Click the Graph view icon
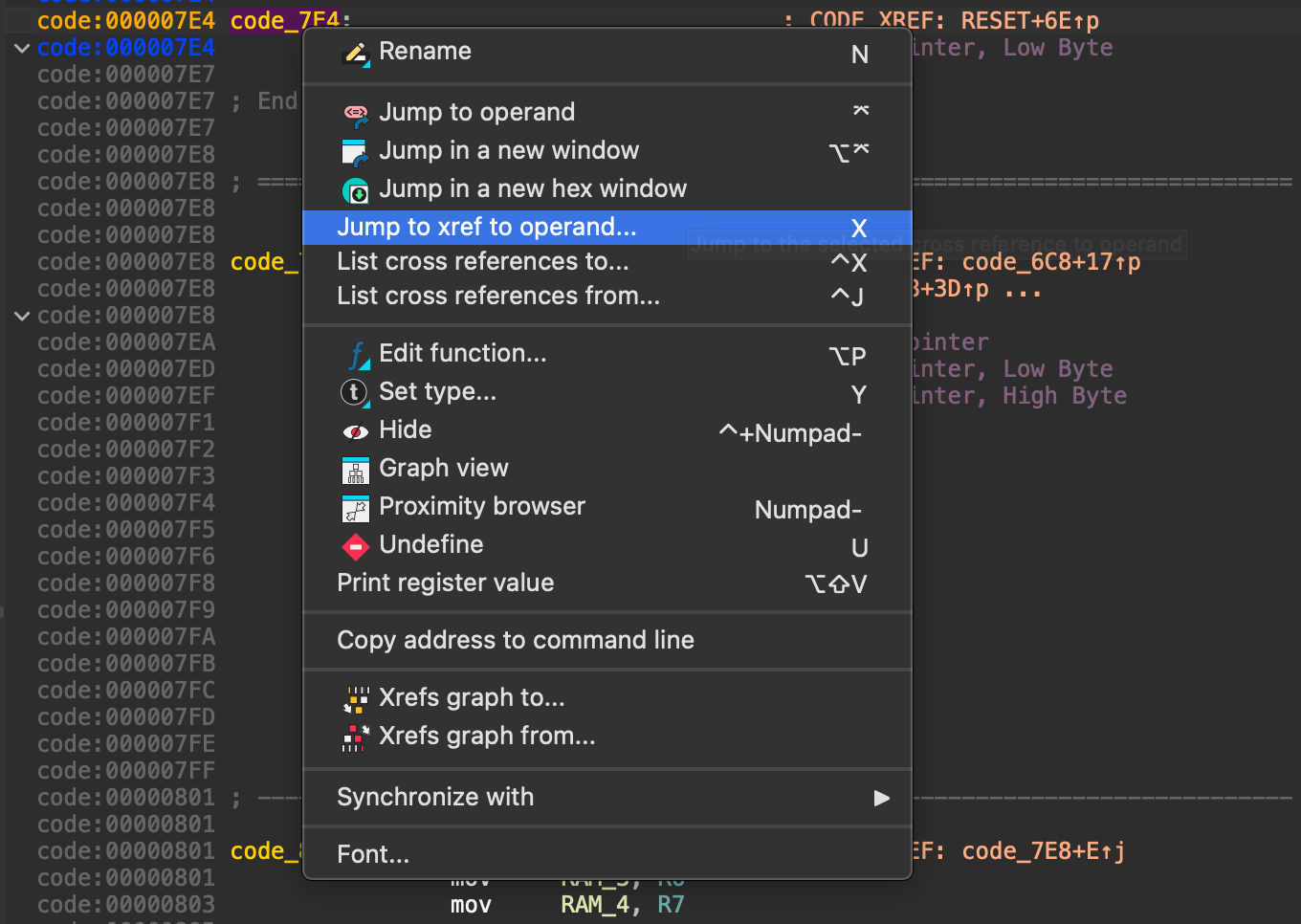The height and width of the screenshot is (924, 1301). click(355, 470)
